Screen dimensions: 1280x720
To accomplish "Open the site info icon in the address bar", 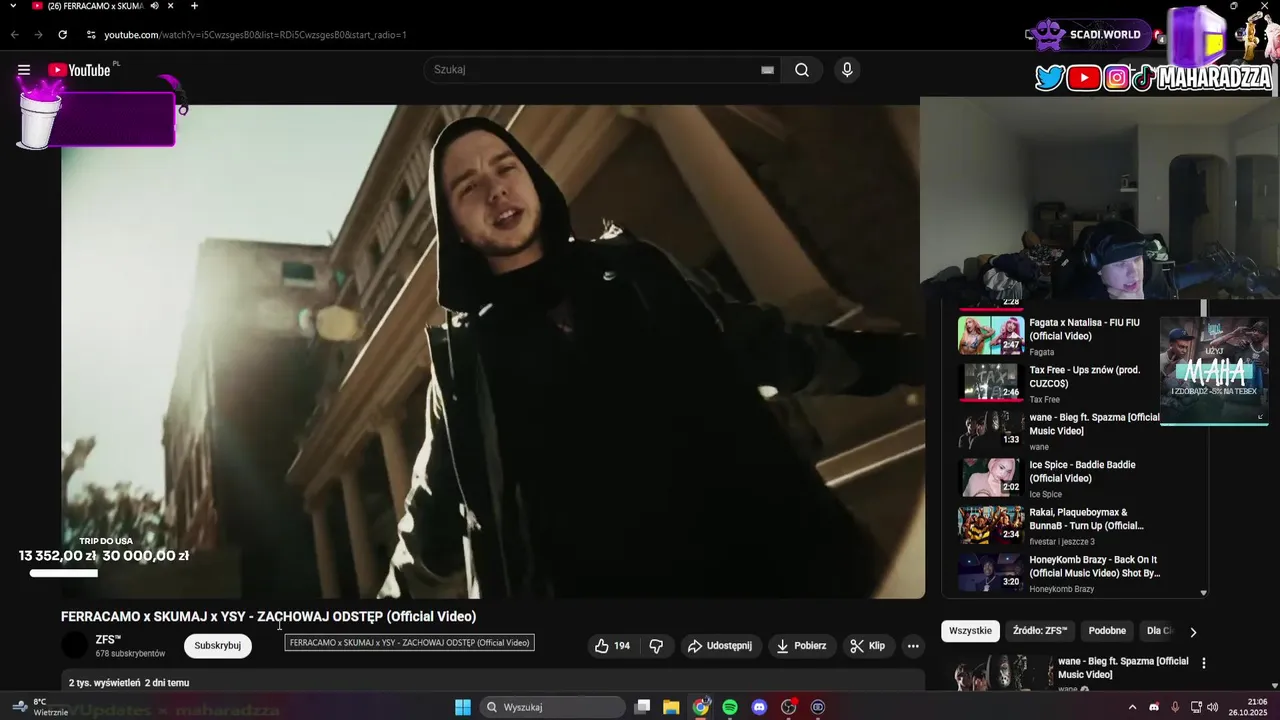I will (x=91, y=35).
